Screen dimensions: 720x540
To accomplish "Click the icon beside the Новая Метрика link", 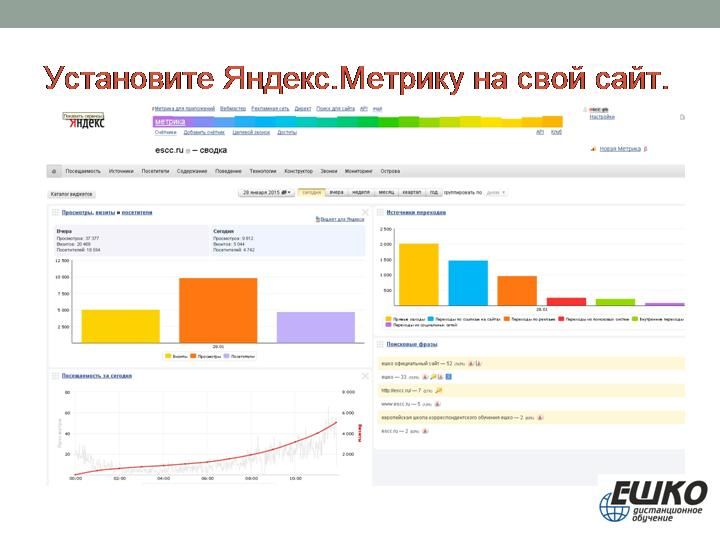I will pyautogui.click(x=593, y=149).
